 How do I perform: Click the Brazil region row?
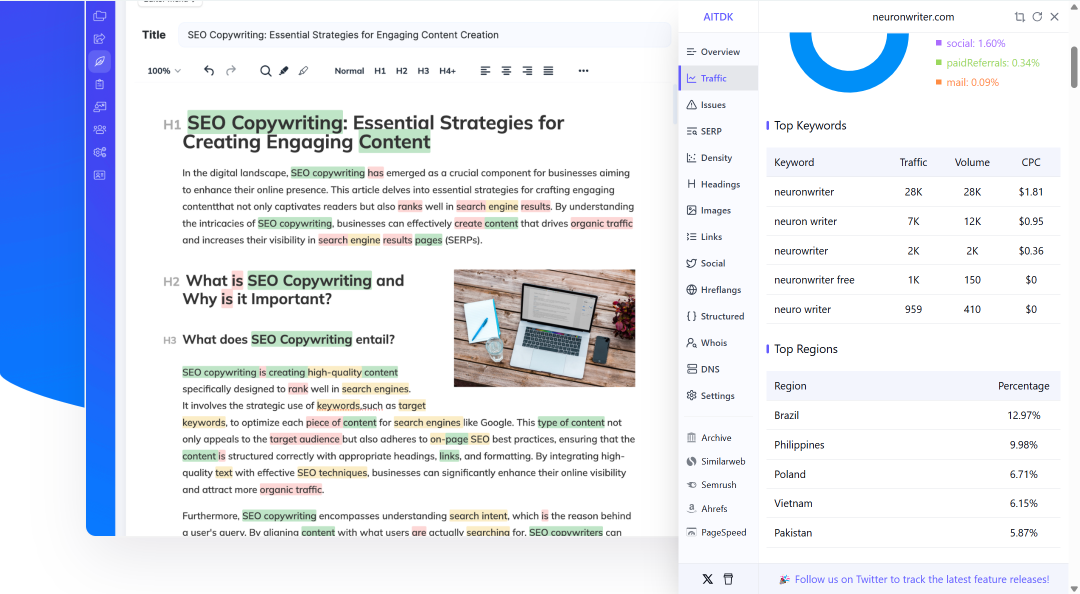[x=913, y=416]
